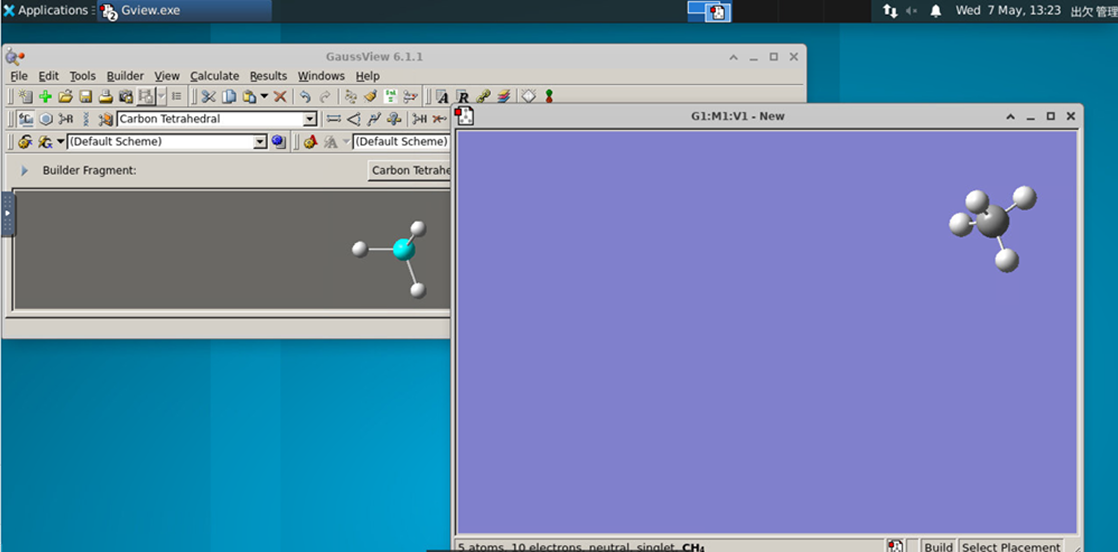1118x552 pixels.
Task: Open the Atom List Editor (A icon)
Action: (443, 96)
